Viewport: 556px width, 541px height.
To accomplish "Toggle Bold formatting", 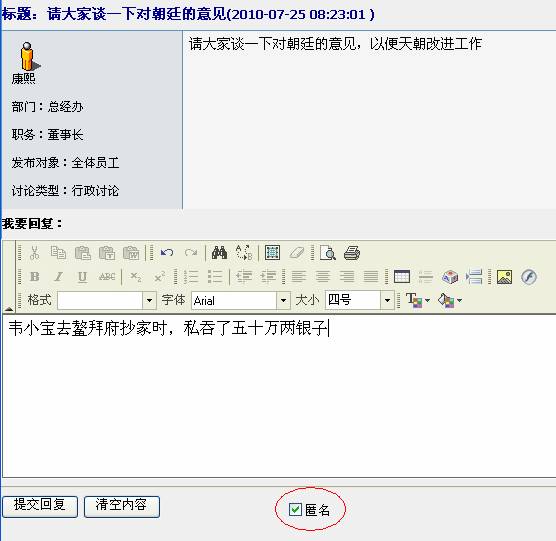I will 34,277.
